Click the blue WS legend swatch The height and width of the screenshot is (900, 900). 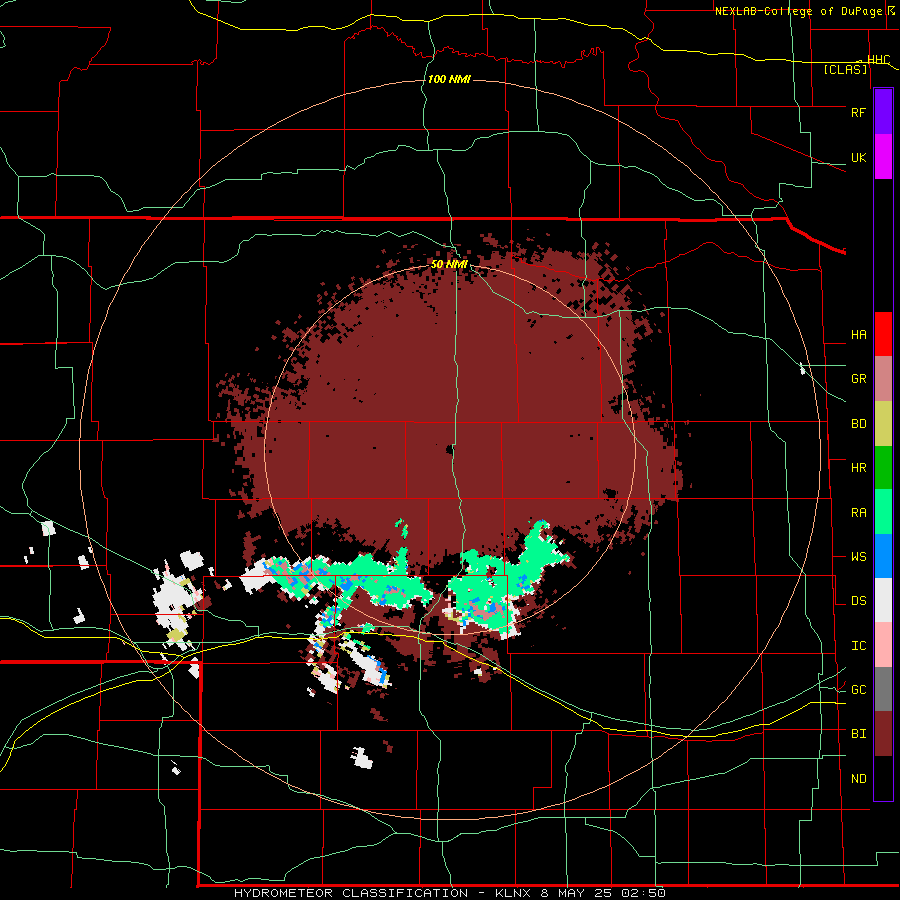tap(883, 556)
